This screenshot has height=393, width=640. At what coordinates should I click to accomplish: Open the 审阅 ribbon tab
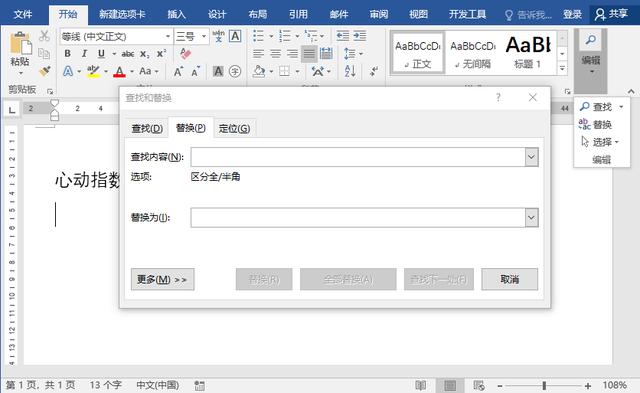point(378,14)
